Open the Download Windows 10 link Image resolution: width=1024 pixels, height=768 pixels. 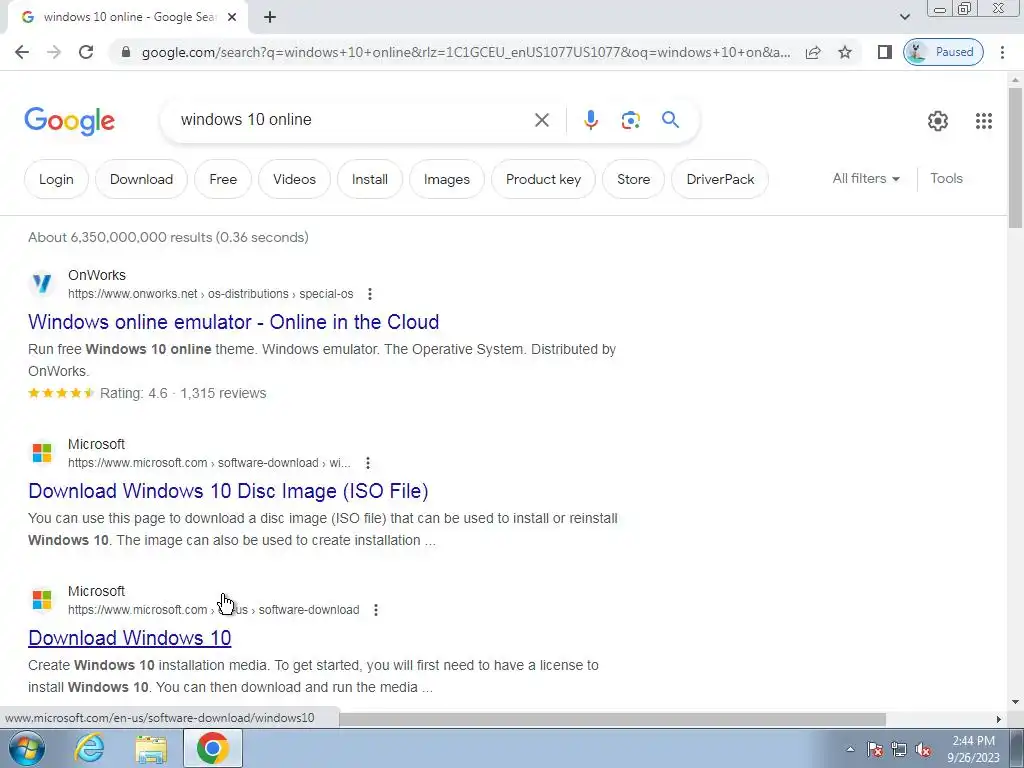tap(129, 638)
